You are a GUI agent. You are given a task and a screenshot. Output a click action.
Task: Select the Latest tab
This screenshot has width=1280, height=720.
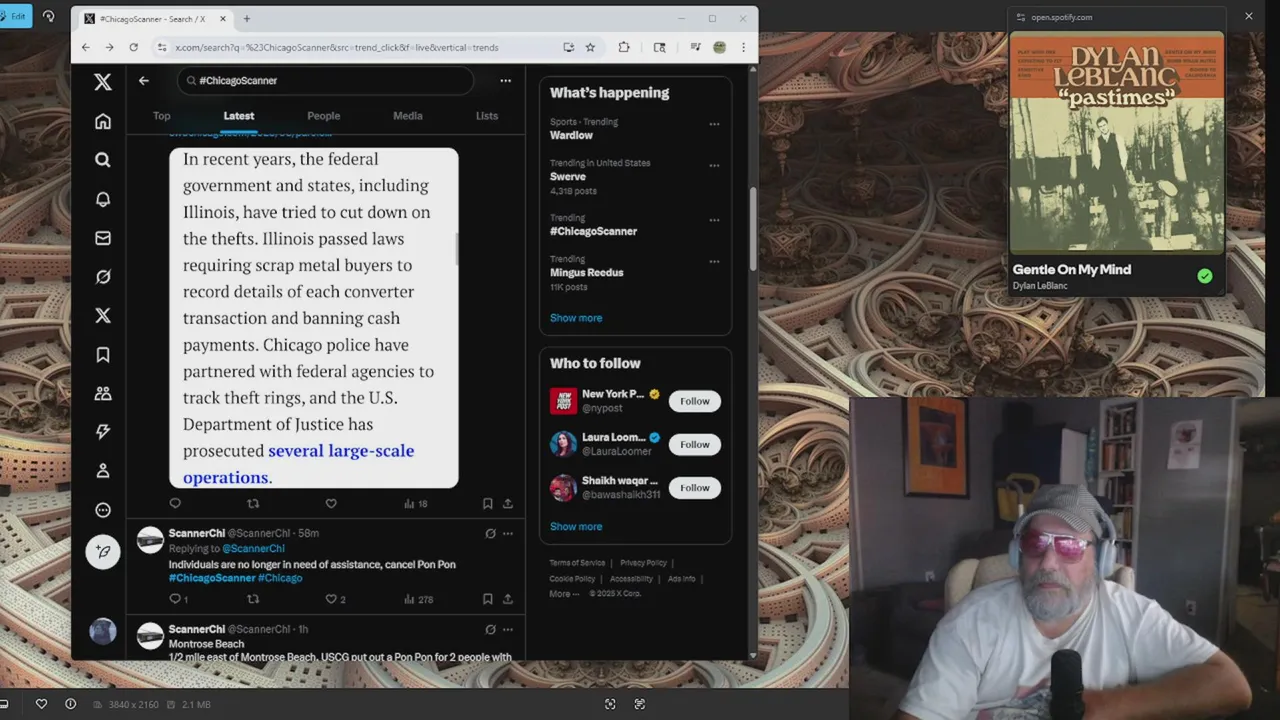[239, 116]
